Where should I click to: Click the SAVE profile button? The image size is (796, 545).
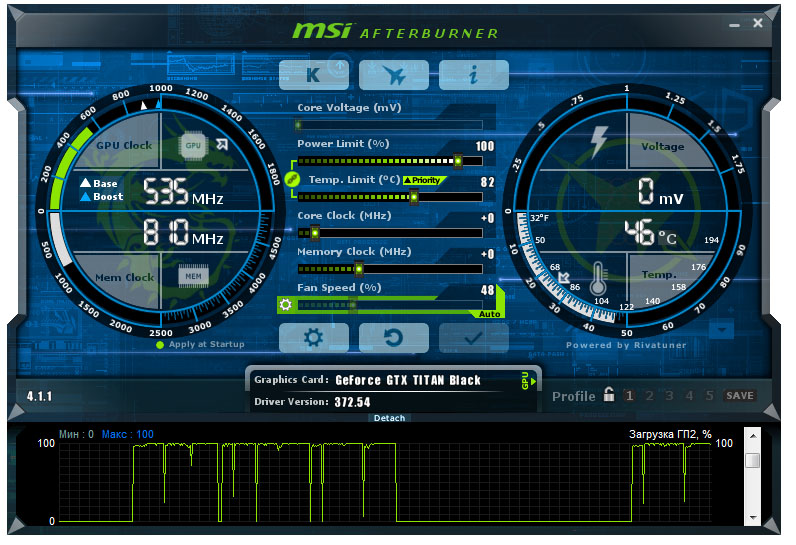click(x=740, y=396)
